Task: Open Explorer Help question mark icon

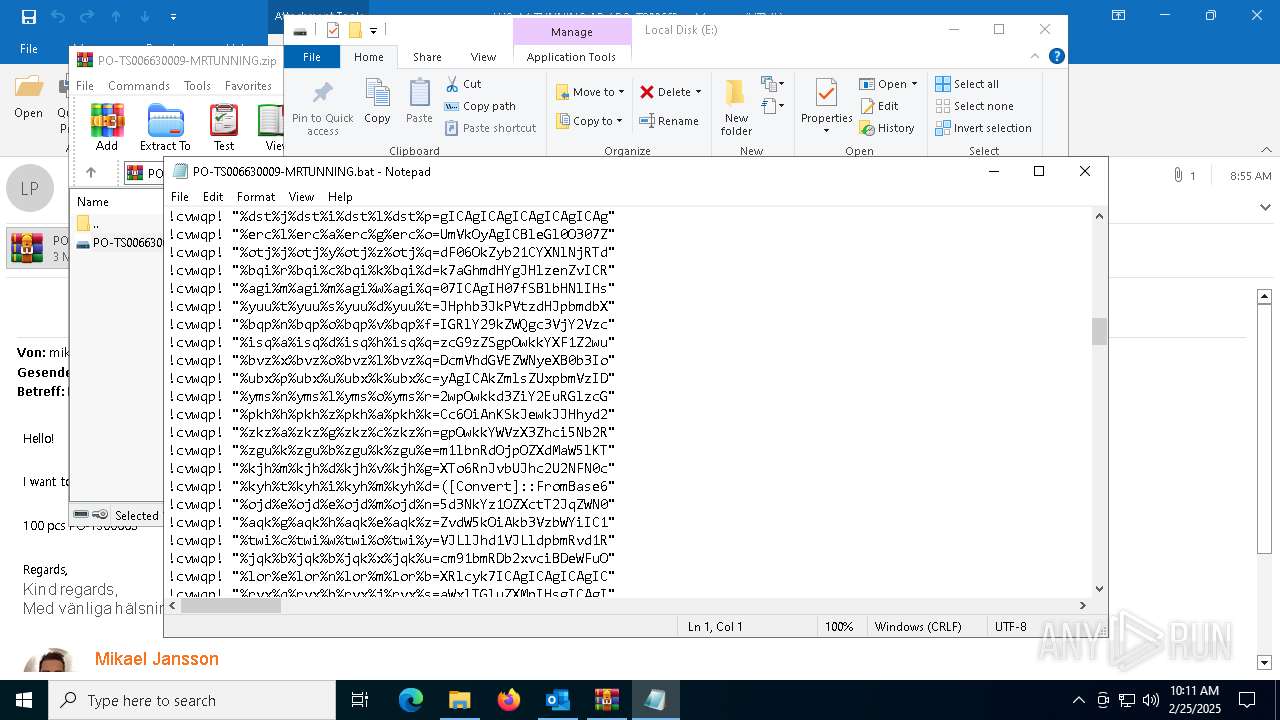Action: pos(1056,57)
